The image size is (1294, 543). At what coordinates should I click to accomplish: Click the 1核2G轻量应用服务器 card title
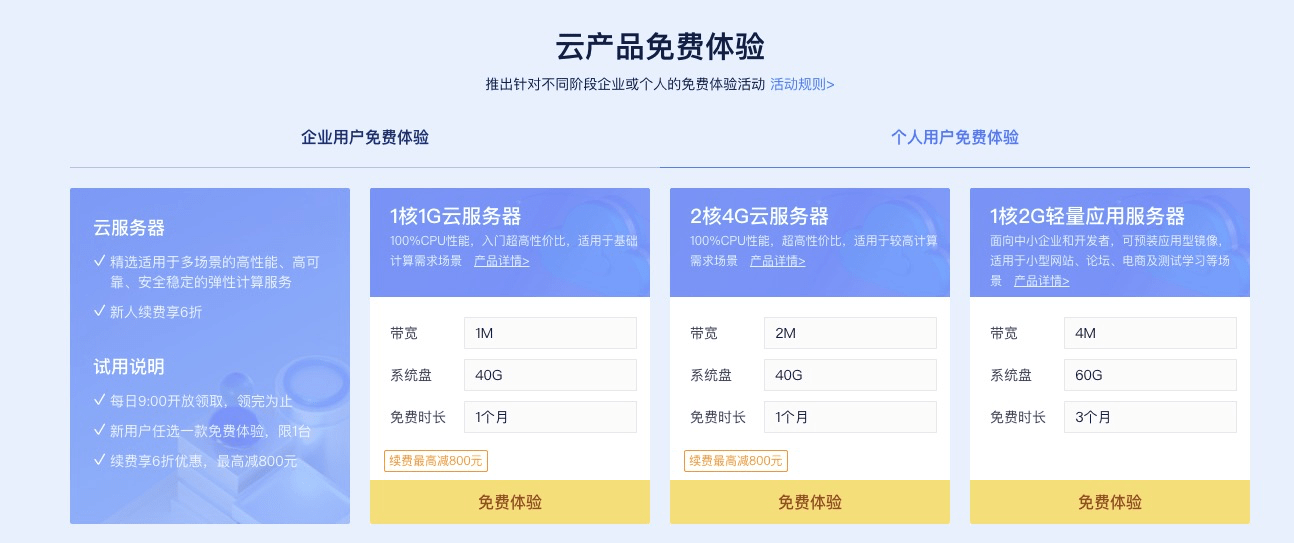(x=1087, y=216)
